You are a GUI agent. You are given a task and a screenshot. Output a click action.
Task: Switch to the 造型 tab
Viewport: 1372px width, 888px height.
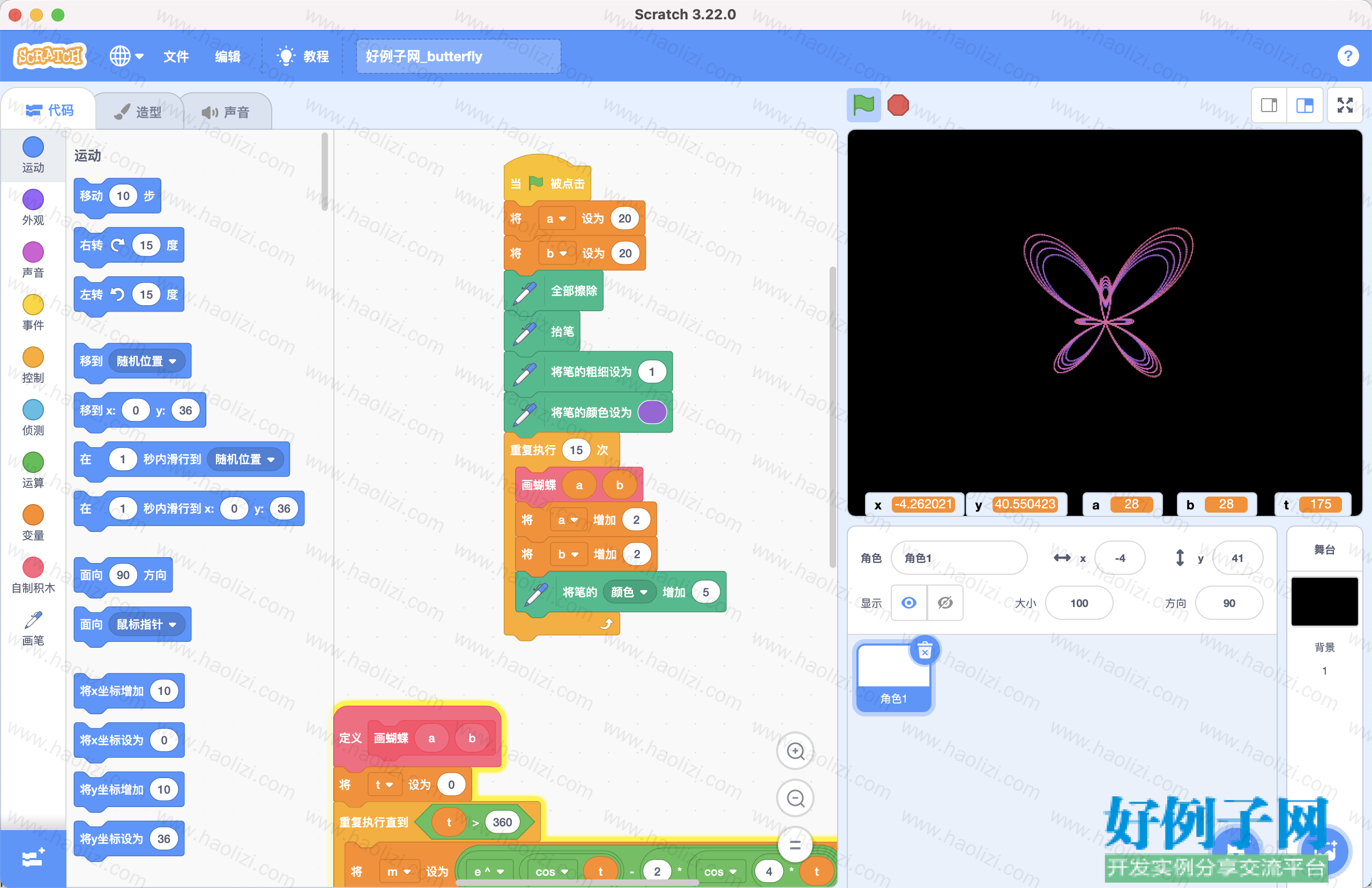(x=138, y=112)
